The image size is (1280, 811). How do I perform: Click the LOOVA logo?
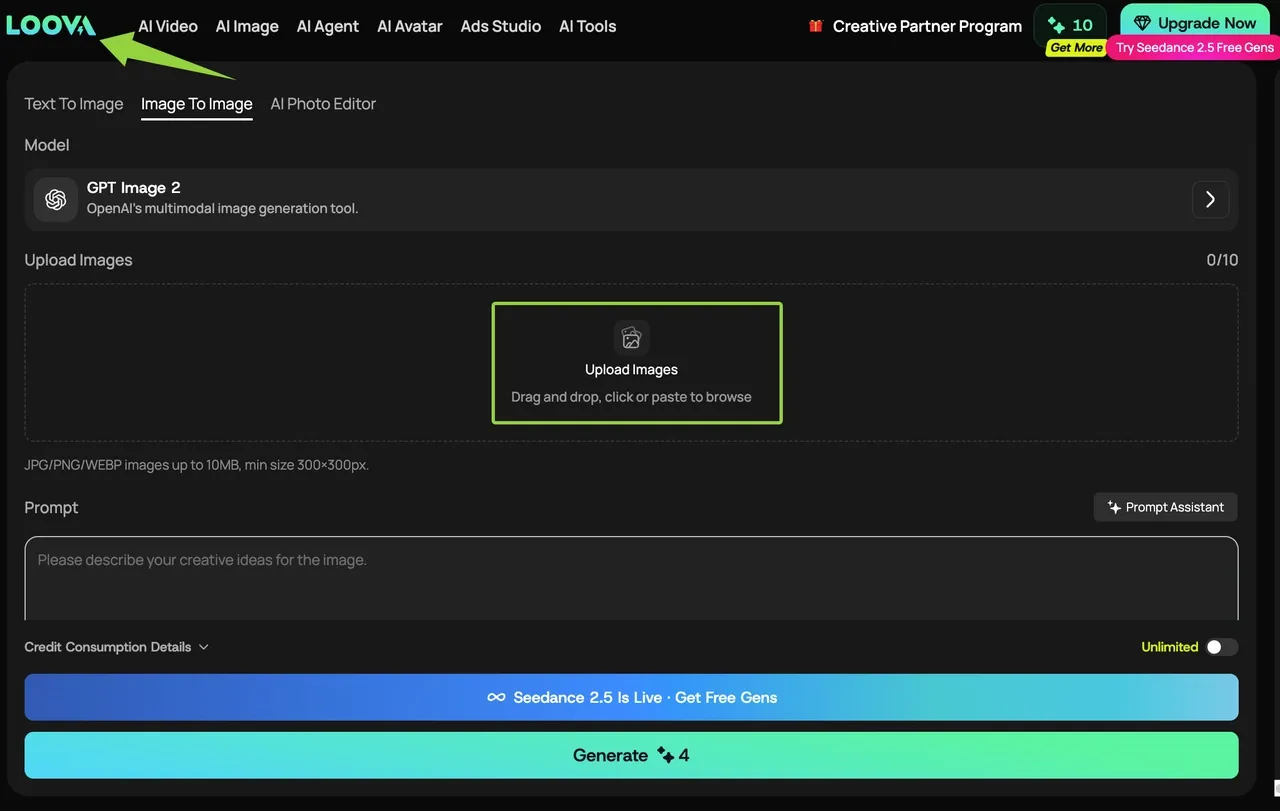click(51, 25)
